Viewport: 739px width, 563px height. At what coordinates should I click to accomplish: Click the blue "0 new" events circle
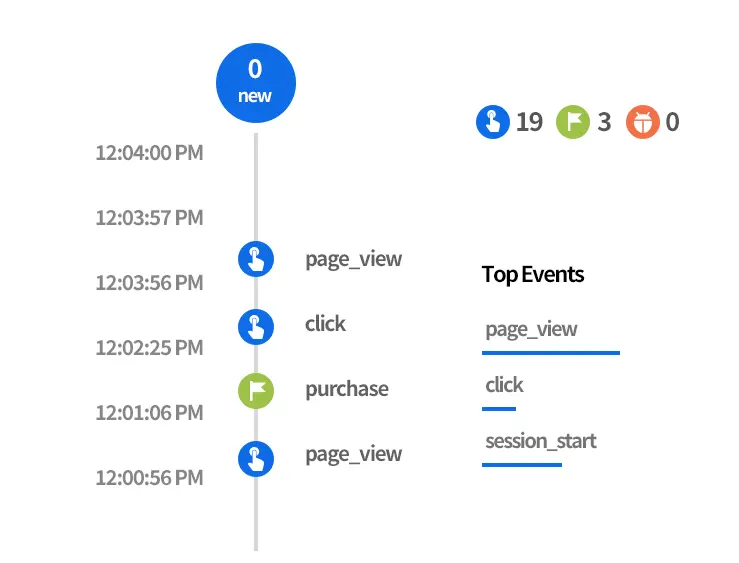click(x=255, y=82)
